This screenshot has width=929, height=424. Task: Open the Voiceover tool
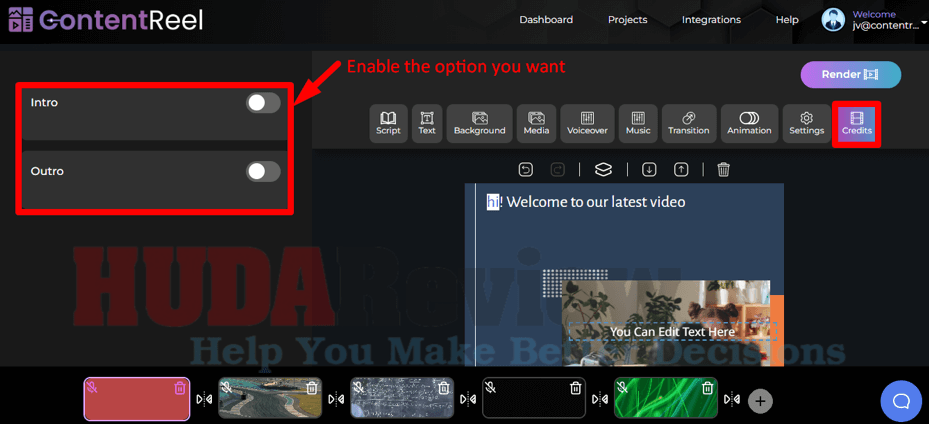coord(587,124)
